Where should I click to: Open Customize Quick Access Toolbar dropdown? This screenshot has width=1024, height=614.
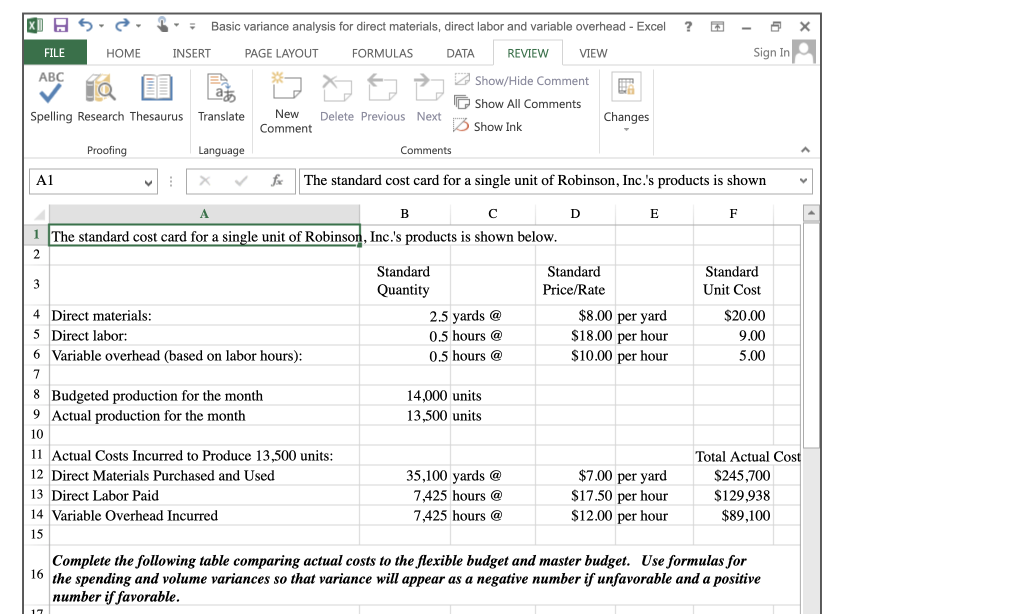point(192,26)
